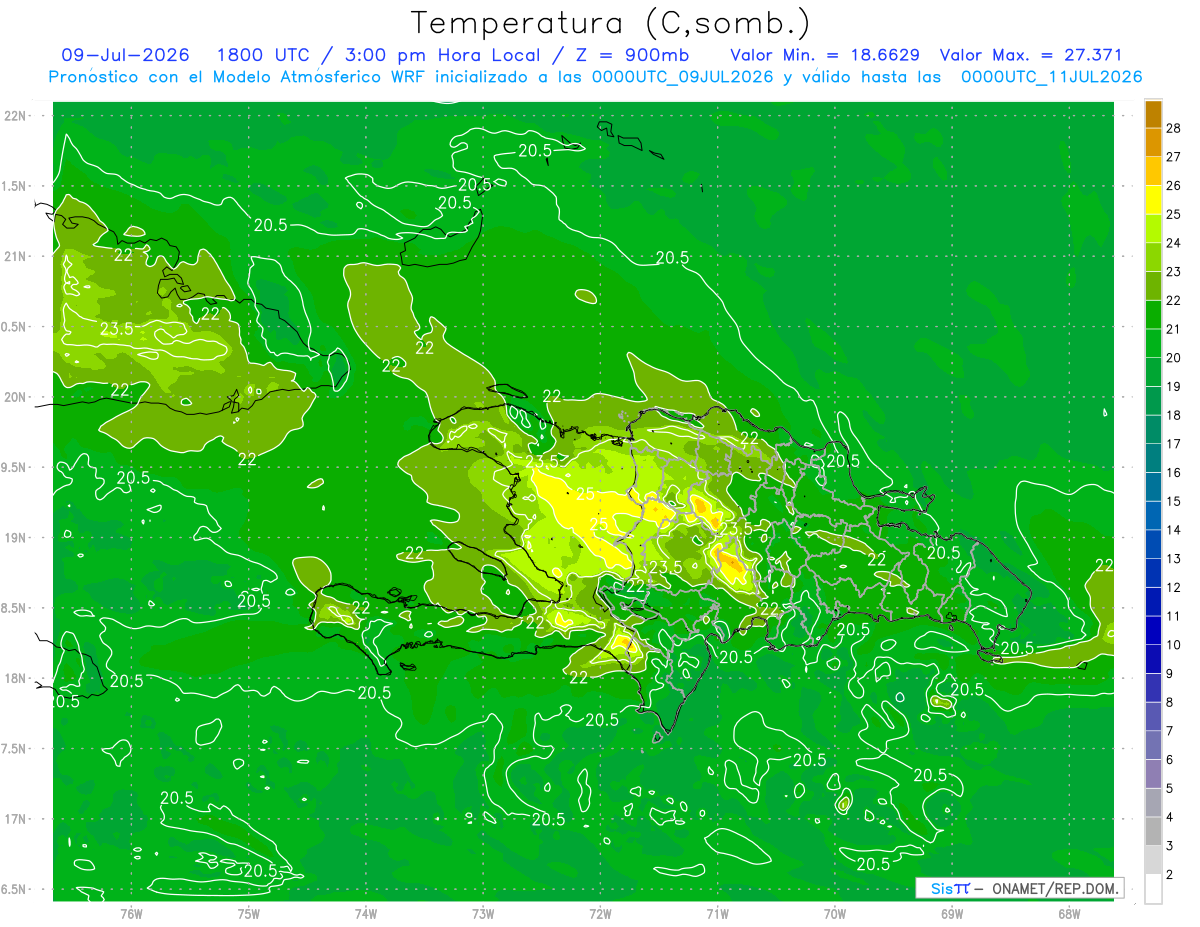Click Valor Min. = 18.6629 text

click(x=825, y=55)
